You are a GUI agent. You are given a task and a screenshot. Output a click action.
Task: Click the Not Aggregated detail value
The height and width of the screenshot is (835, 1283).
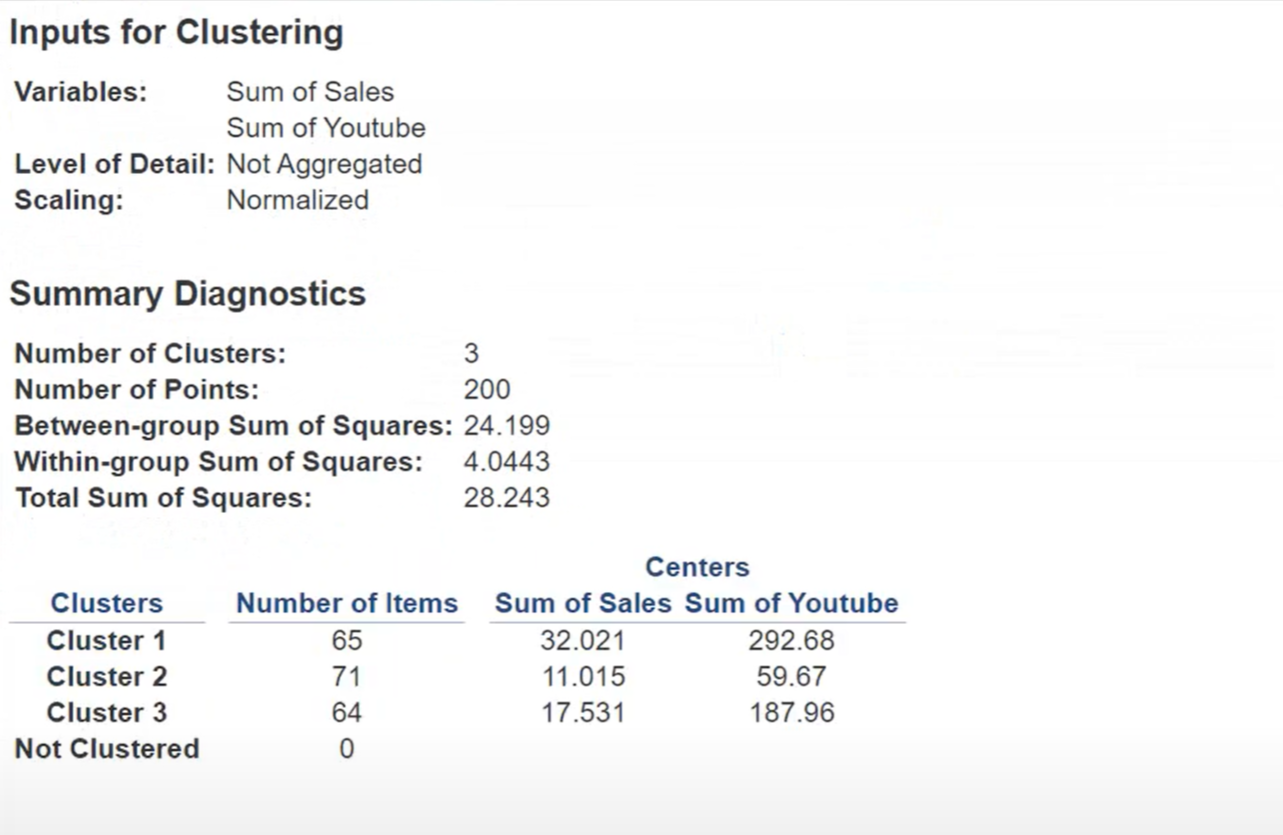pos(324,164)
